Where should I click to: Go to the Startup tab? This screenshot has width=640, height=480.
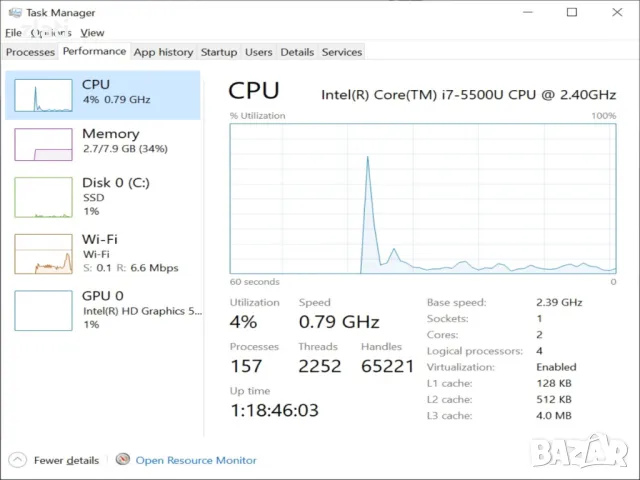tap(219, 52)
